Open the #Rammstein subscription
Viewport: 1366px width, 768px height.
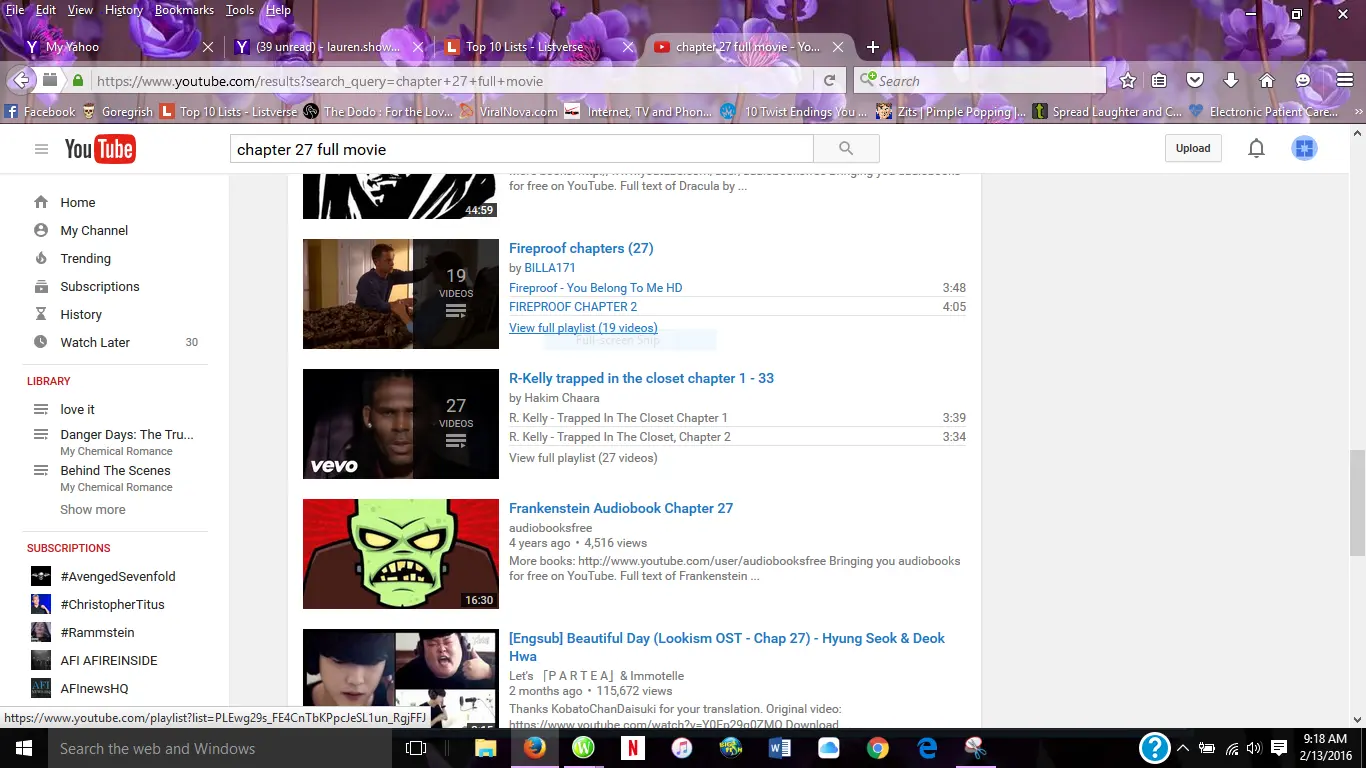pyautogui.click(x=97, y=632)
